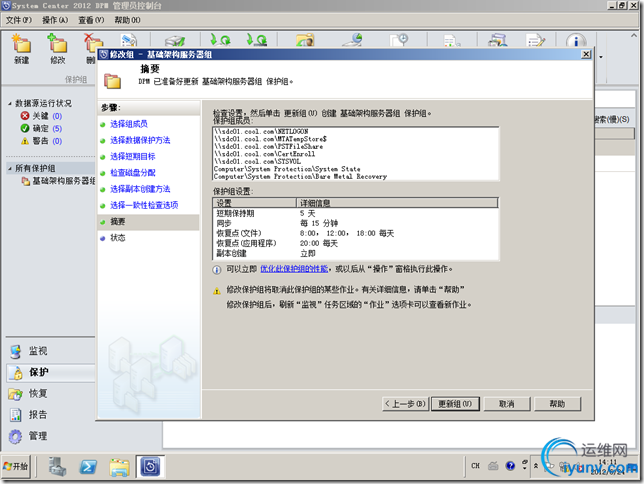Click the 开始 Start button
The image size is (644, 484).
[x=16, y=466]
